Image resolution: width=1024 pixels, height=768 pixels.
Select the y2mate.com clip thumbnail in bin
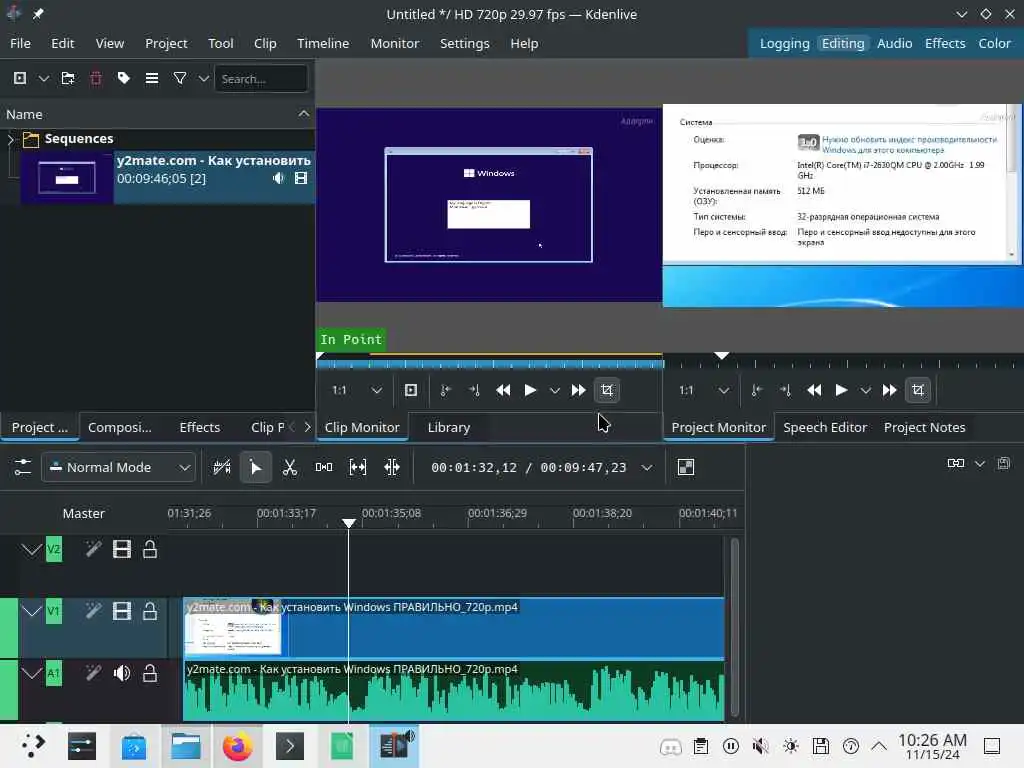tap(67, 177)
